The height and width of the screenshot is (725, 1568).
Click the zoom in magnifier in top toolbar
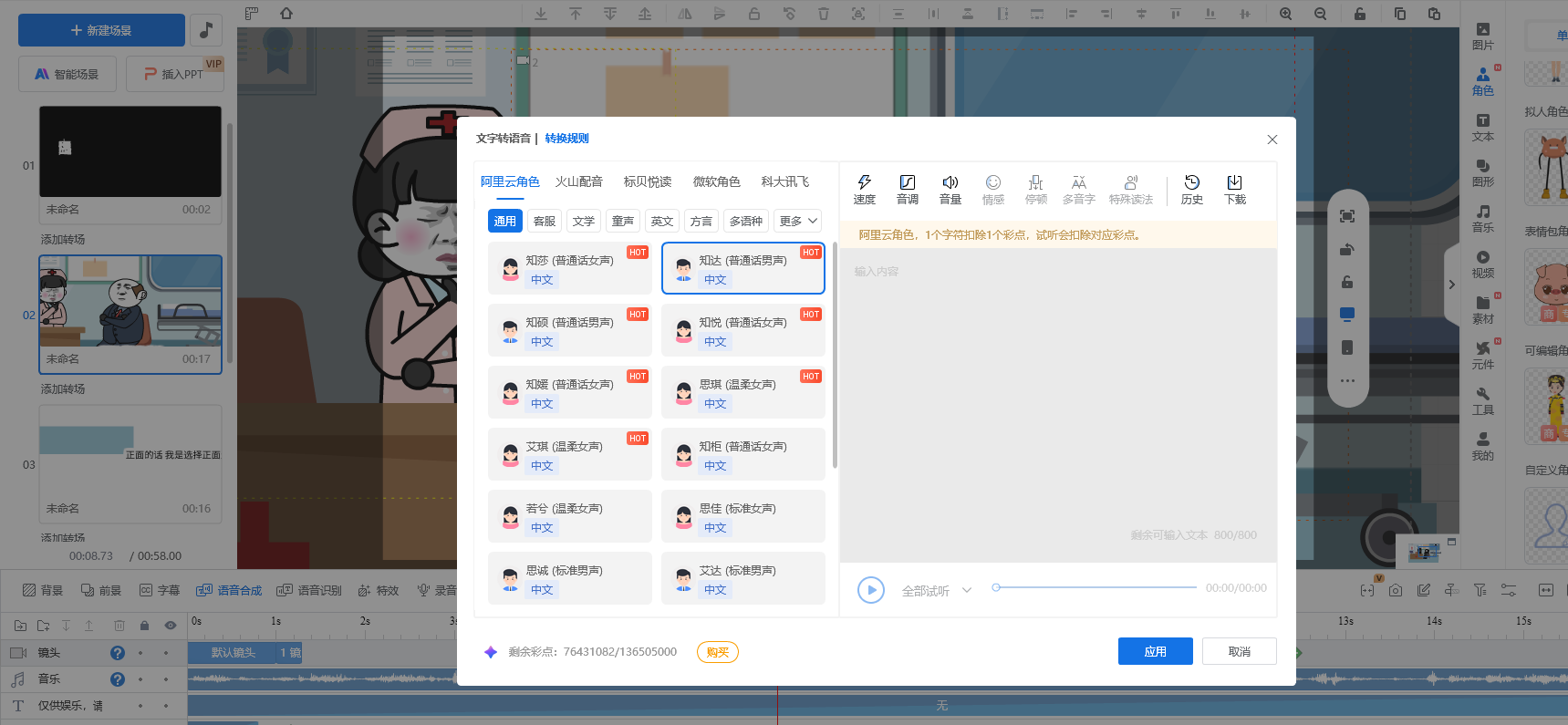point(1285,14)
